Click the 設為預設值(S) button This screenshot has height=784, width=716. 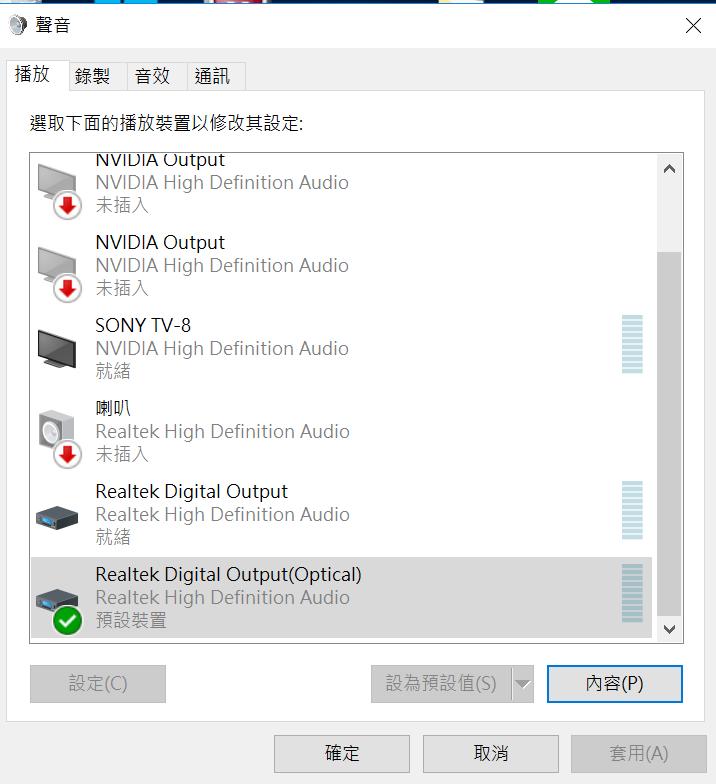click(x=442, y=684)
